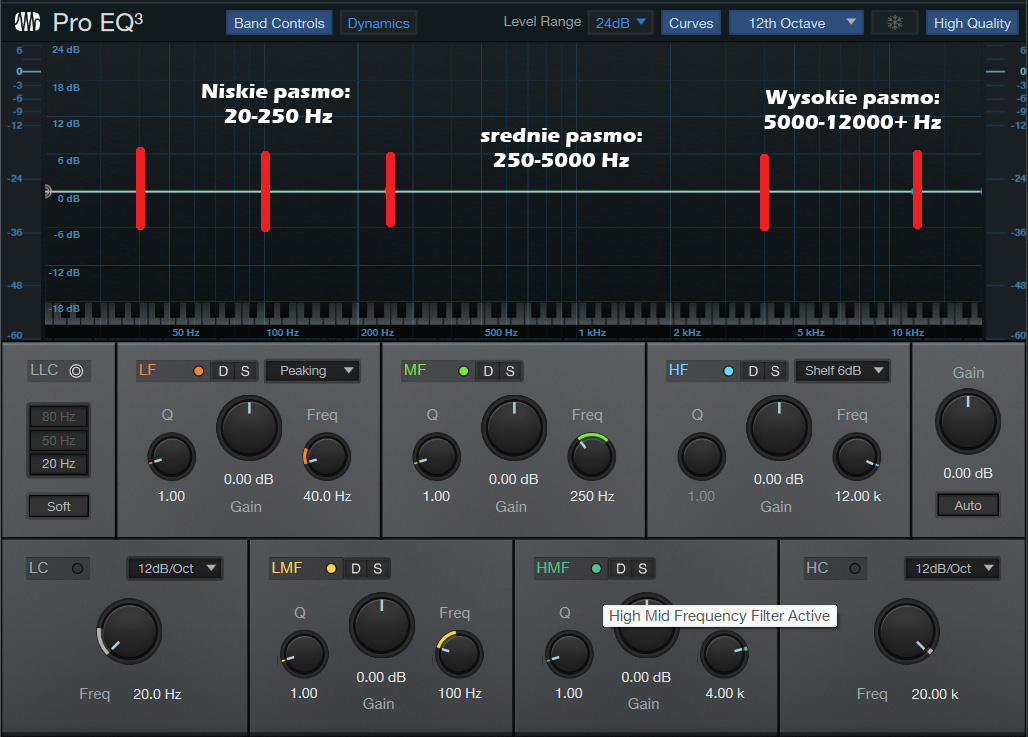This screenshot has width=1028, height=737.
Task: Switch to the Dynamics tab
Action: coord(378,23)
